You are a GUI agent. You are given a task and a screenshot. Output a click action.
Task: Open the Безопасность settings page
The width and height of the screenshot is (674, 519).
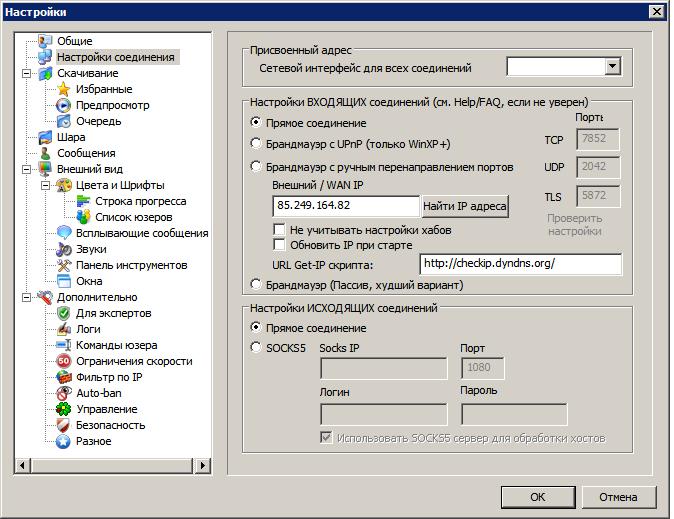coord(110,425)
